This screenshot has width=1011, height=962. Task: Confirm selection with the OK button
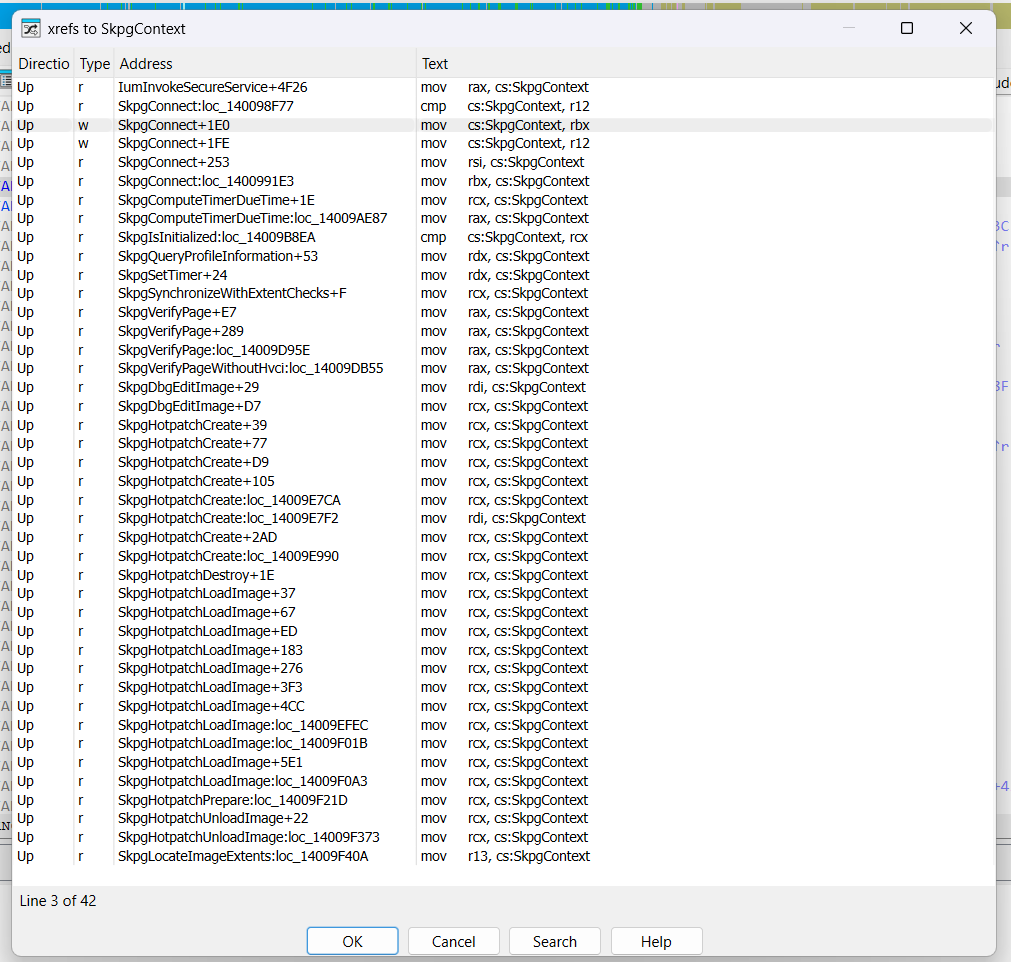[352, 941]
